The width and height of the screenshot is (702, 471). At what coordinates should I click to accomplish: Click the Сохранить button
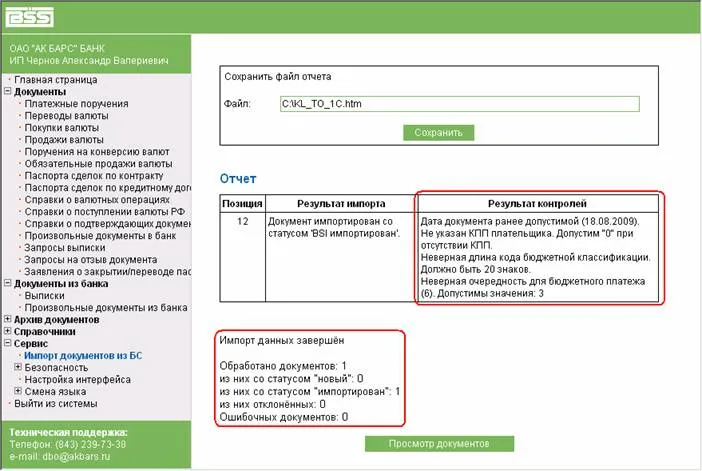(x=438, y=133)
